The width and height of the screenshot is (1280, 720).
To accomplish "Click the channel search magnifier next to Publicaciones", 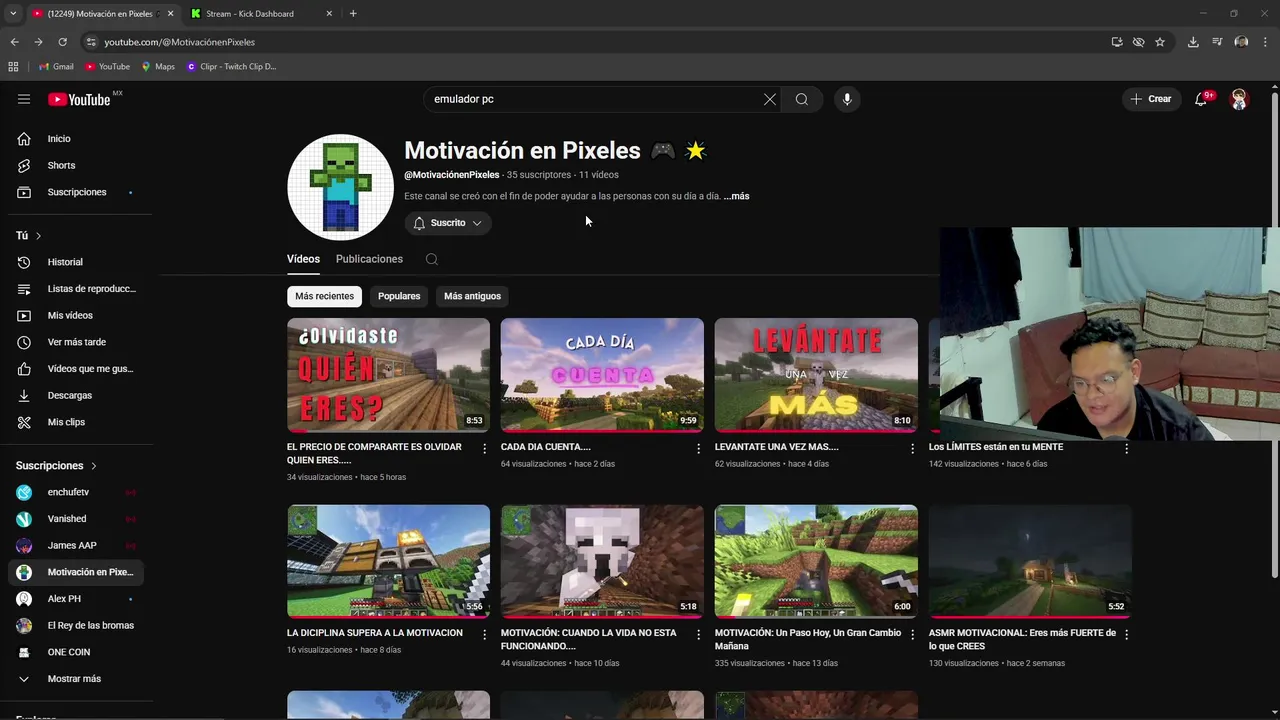I will (432, 259).
